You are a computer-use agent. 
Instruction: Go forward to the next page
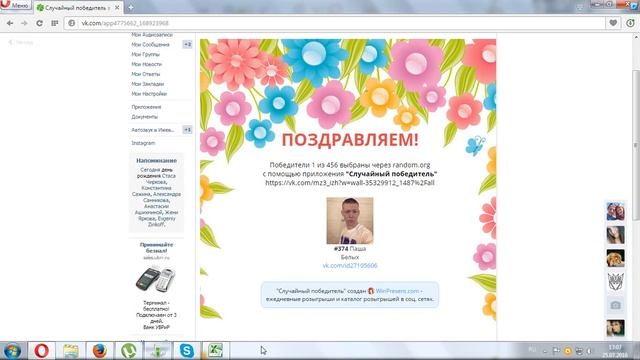[24, 23]
